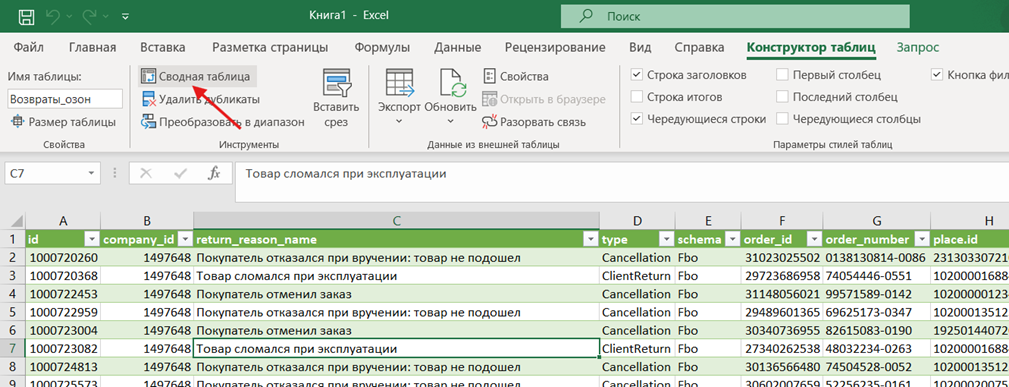Toggle the Кнопка фильтра checkbox
The image size is (1009, 387).
click(937, 75)
